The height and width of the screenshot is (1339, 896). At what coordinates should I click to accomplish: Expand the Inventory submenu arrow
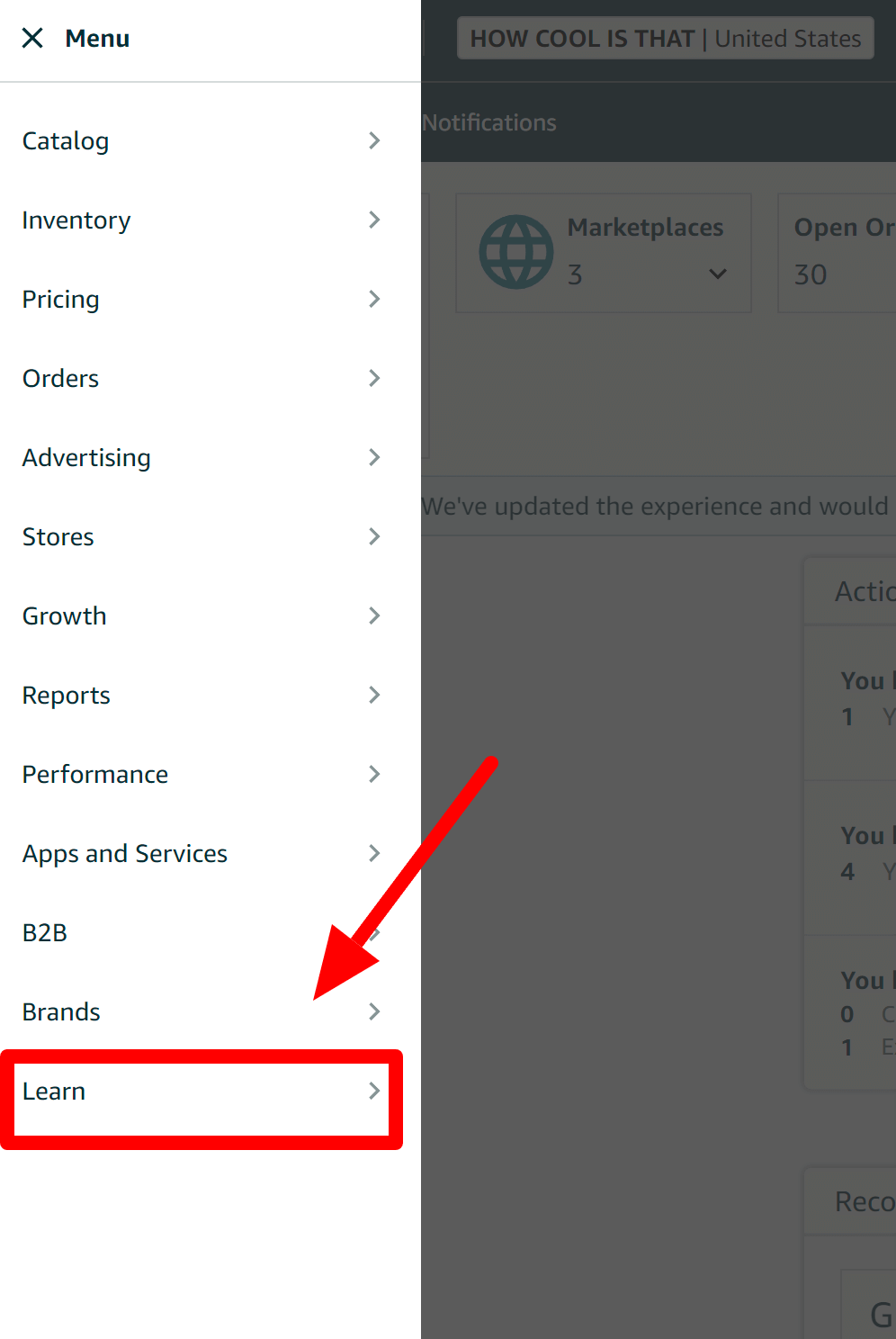coord(374,220)
